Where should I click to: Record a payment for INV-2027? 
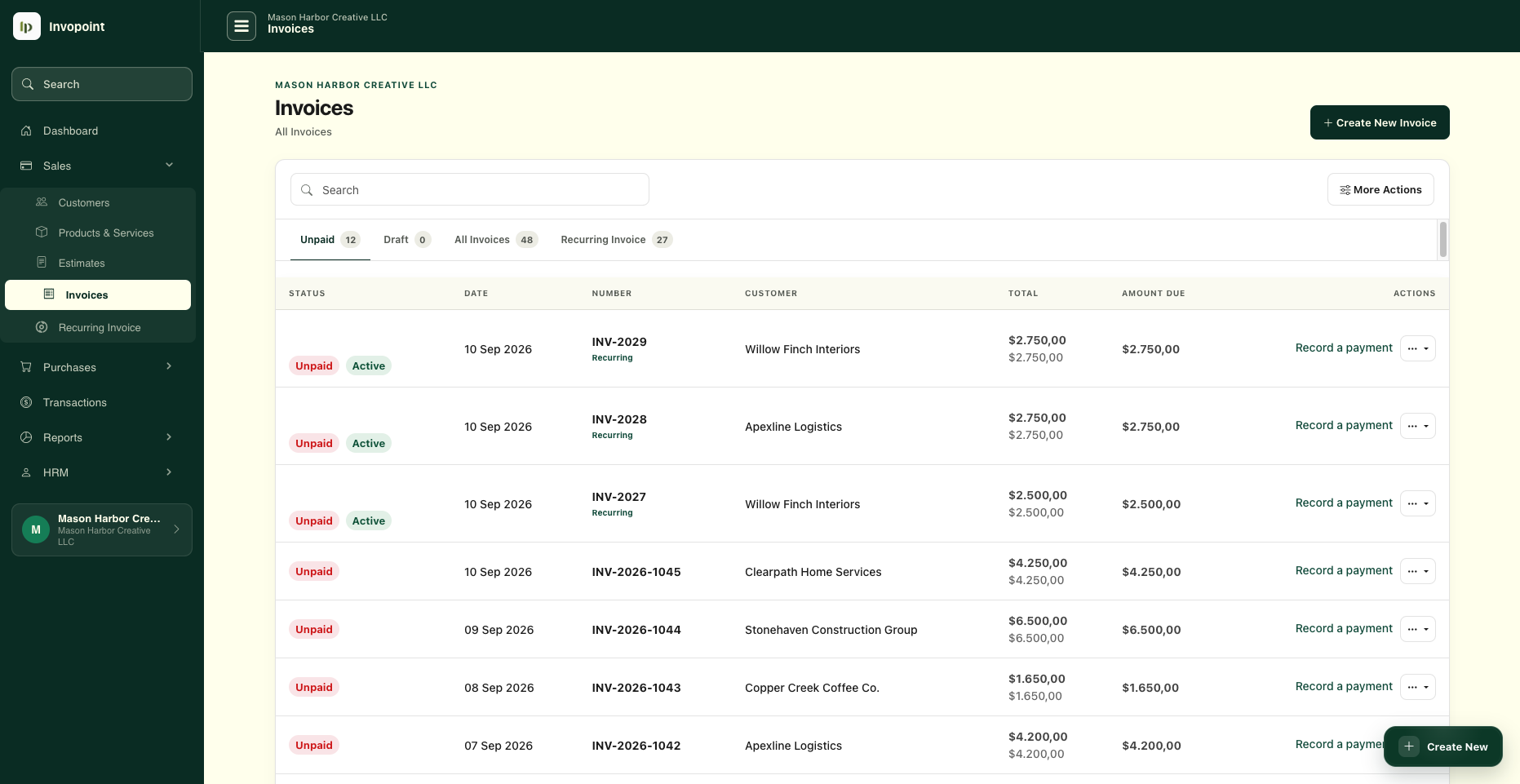[1344, 503]
